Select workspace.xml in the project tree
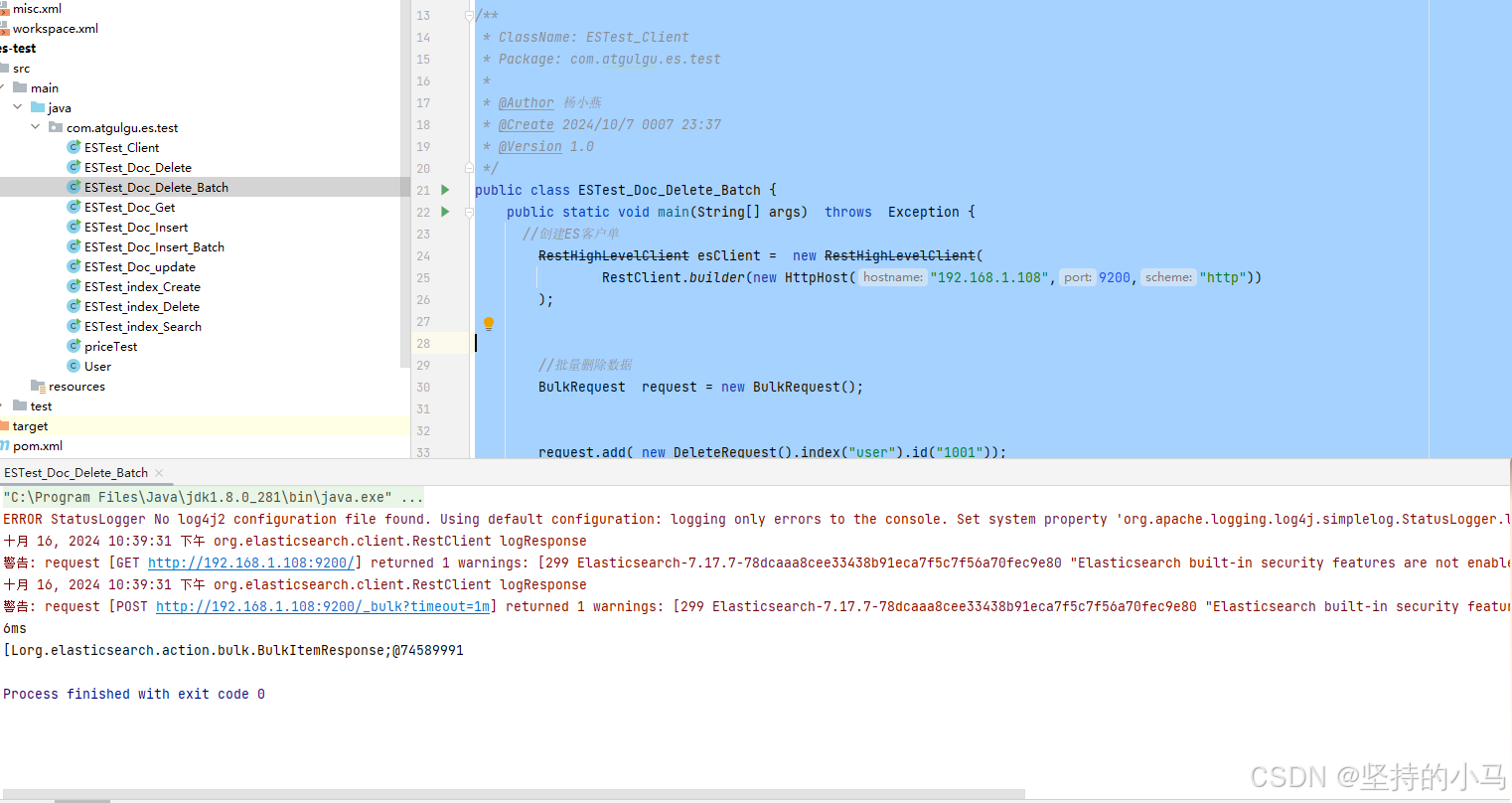1512x803 pixels. pyautogui.click(x=56, y=28)
